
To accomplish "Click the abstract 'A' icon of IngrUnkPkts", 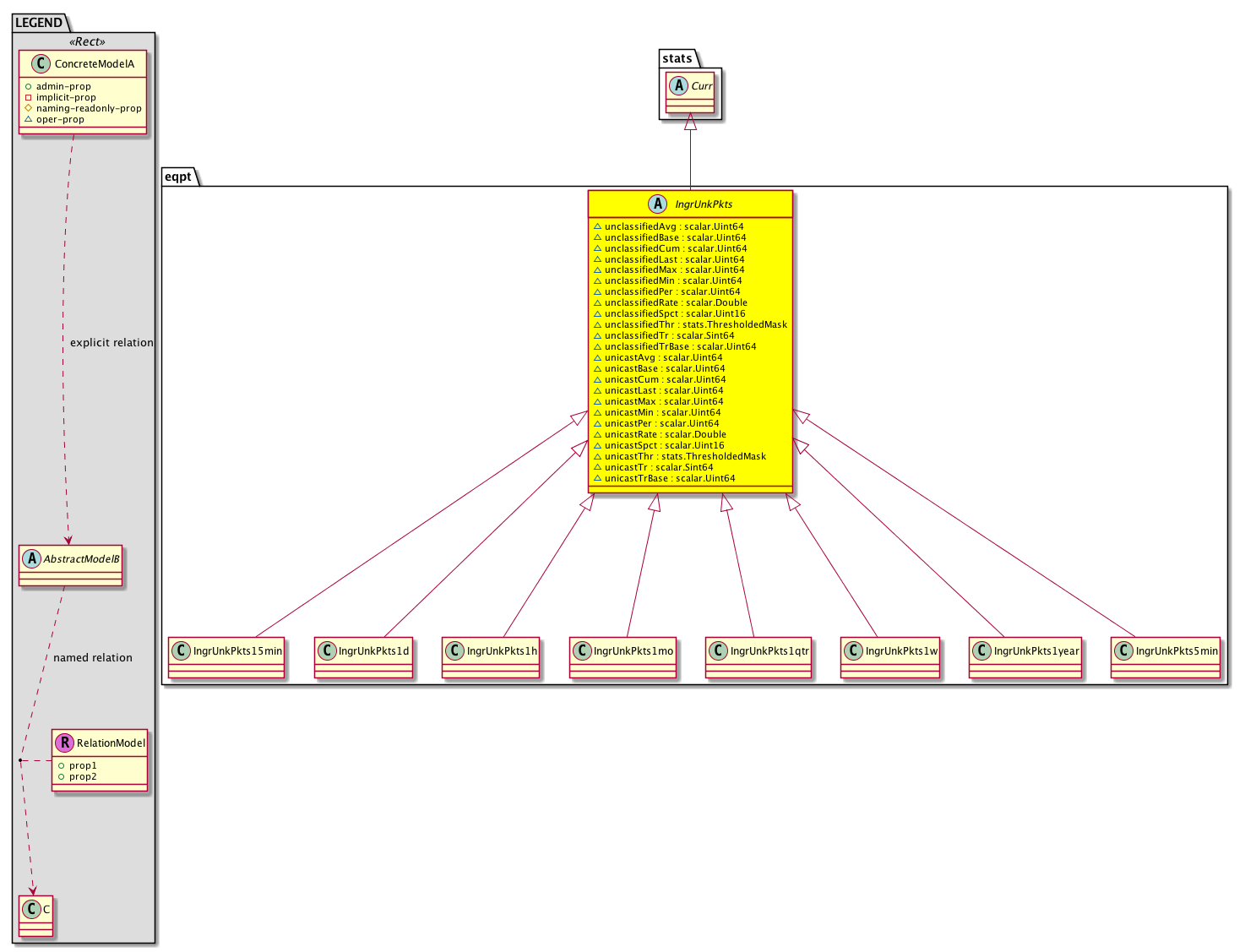I will (658, 204).
